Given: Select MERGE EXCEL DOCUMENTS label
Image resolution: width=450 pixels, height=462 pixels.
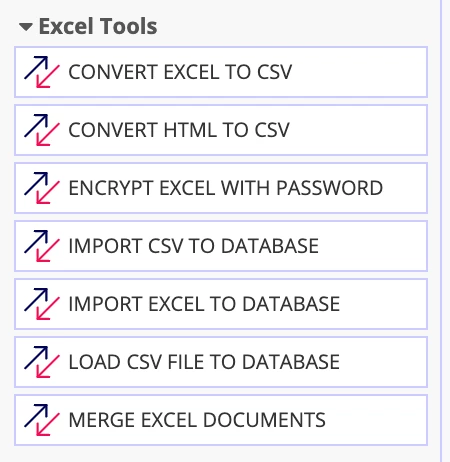Looking at the screenshot, I should click(197, 420).
